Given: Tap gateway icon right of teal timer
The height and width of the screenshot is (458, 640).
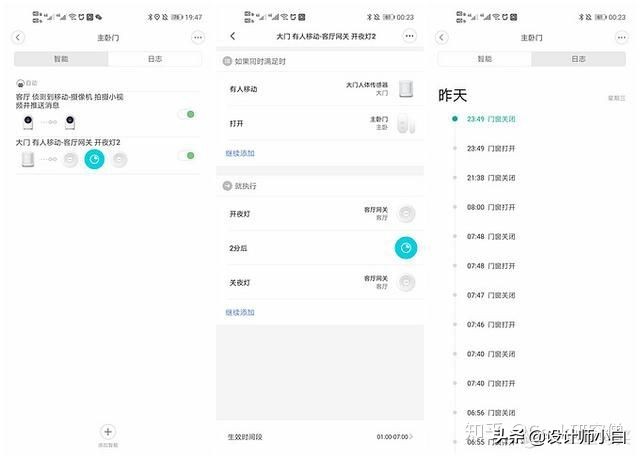Looking at the screenshot, I should [x=119, y=159].
